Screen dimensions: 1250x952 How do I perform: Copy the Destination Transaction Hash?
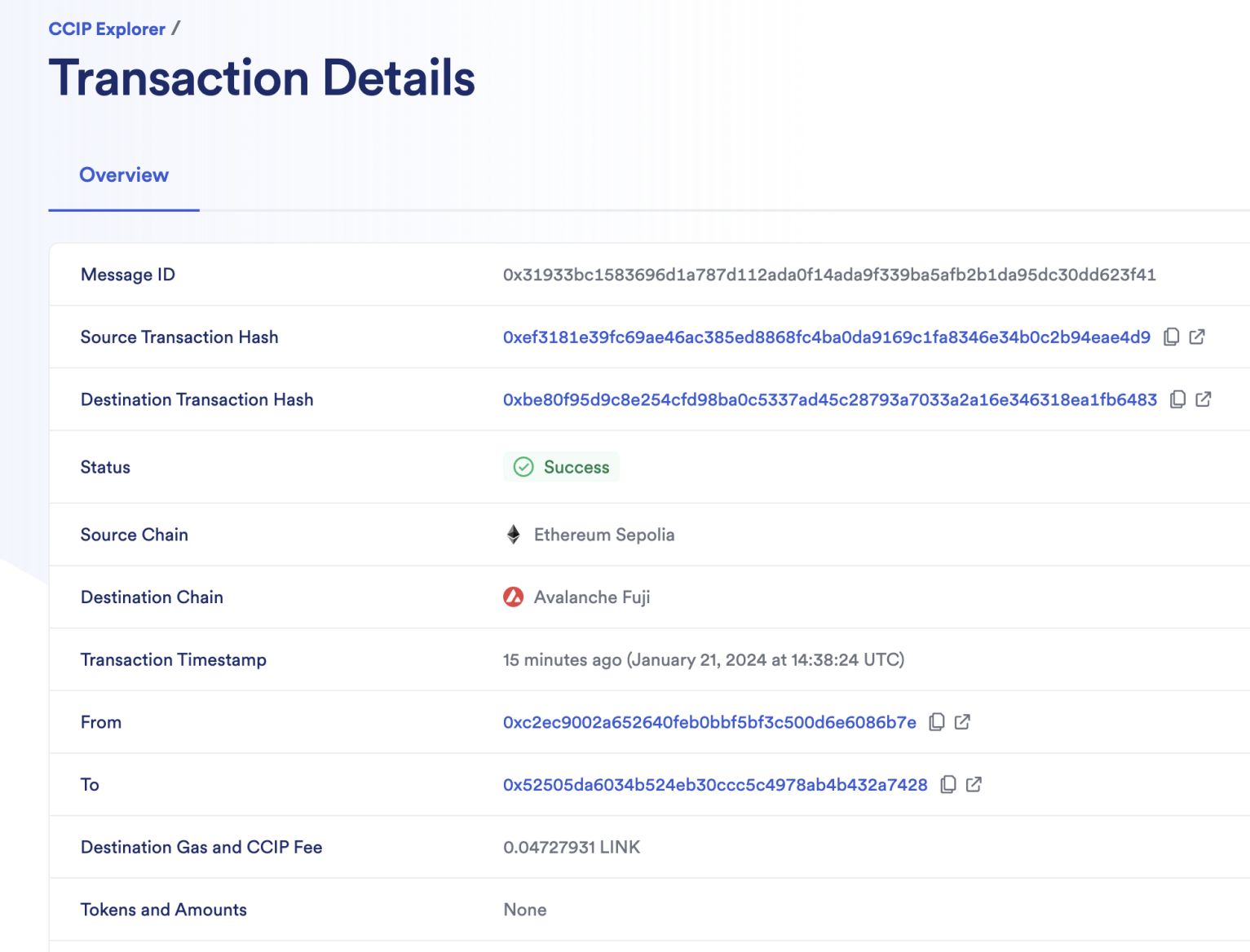1177,399
